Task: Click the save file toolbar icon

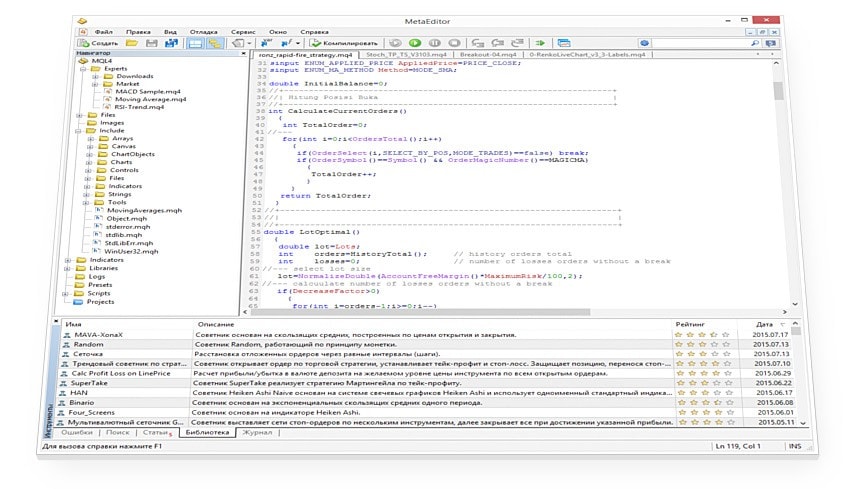Action: tap(152, 43)
